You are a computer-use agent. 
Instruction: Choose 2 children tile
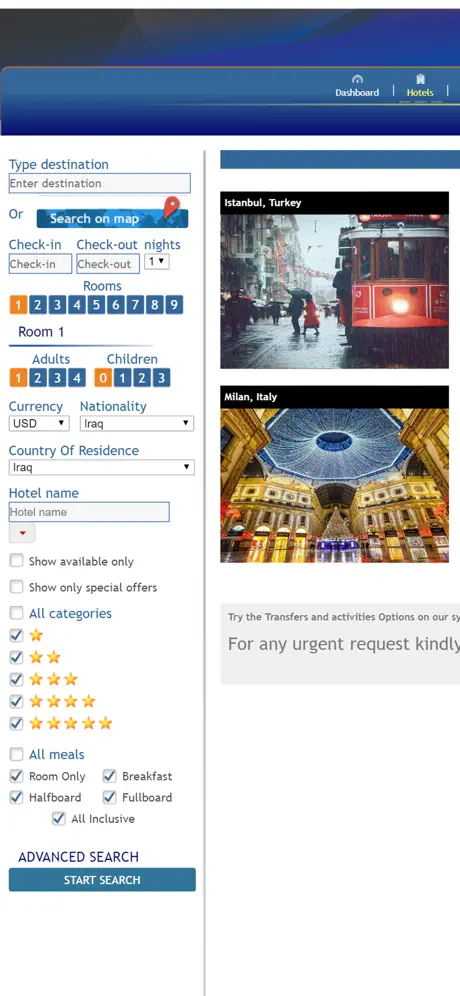[142, 379]
